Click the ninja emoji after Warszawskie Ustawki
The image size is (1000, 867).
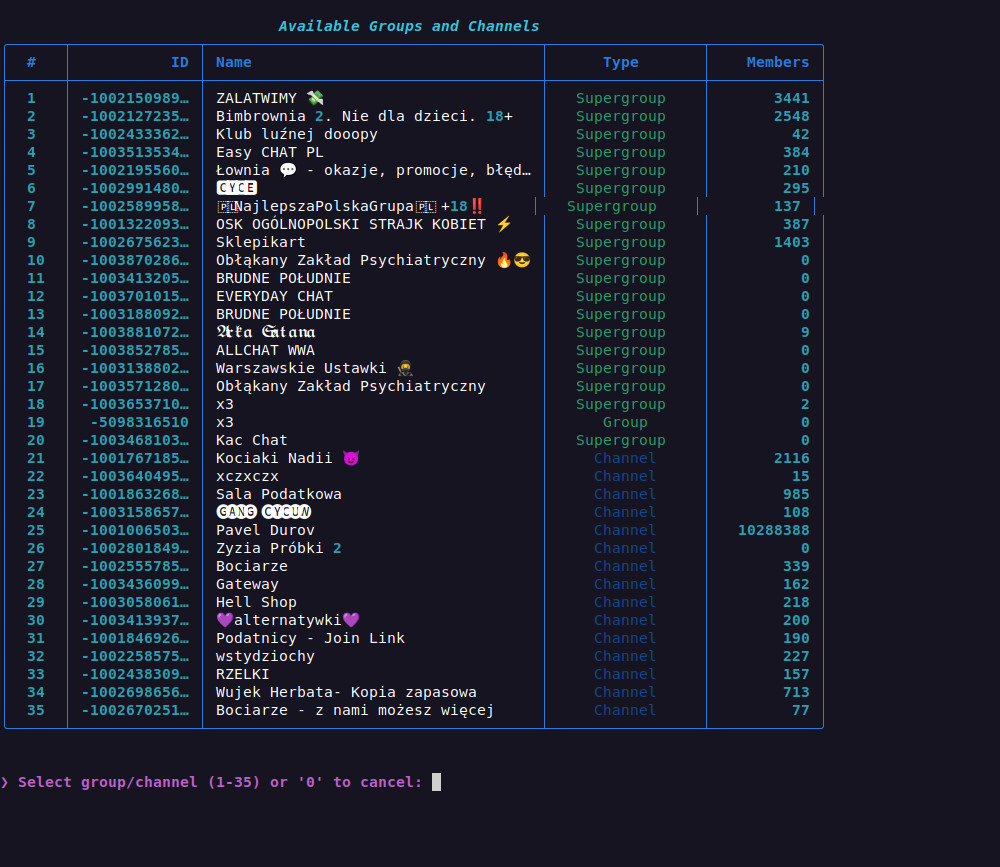coord(405,368)
